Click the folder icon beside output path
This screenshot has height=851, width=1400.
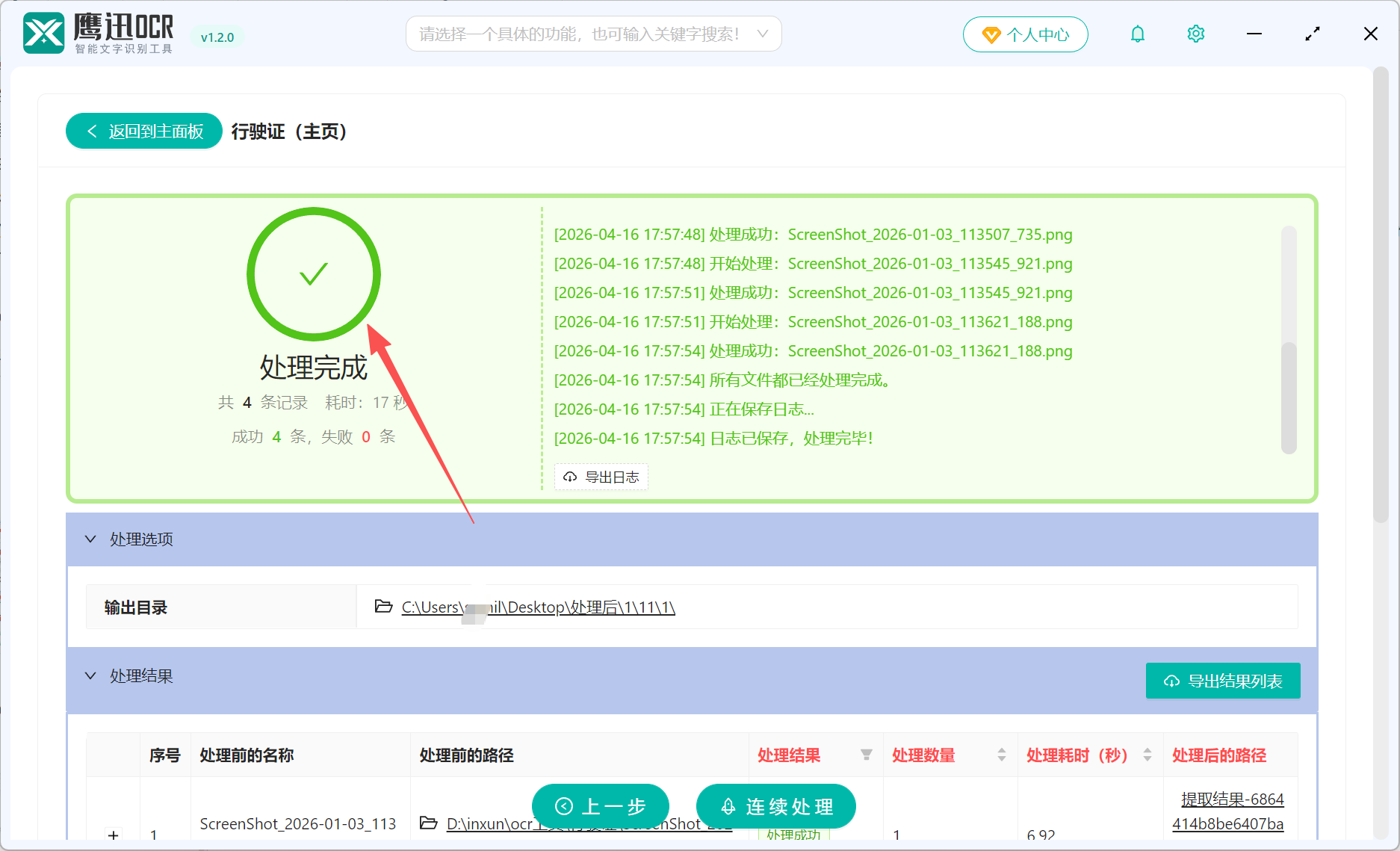coord(383,607)
